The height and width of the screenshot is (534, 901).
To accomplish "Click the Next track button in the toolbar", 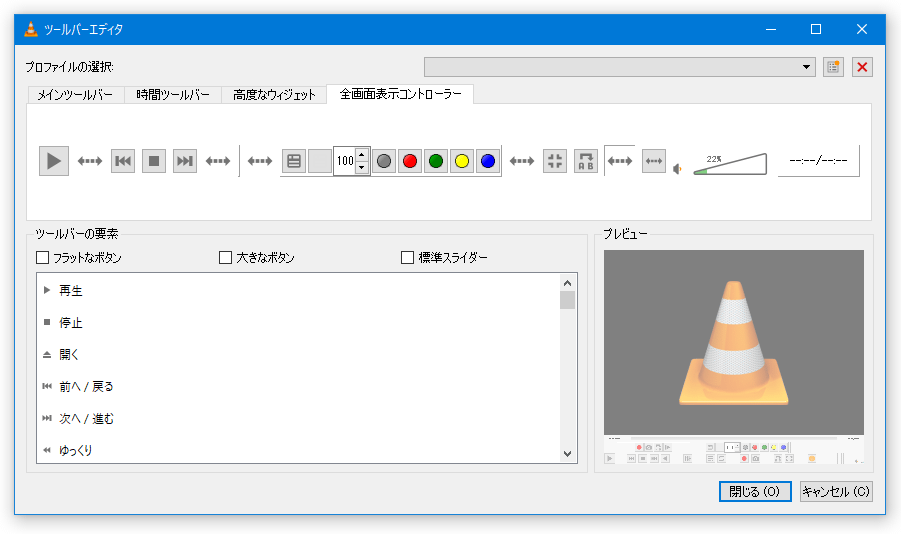I will point(185,161).
